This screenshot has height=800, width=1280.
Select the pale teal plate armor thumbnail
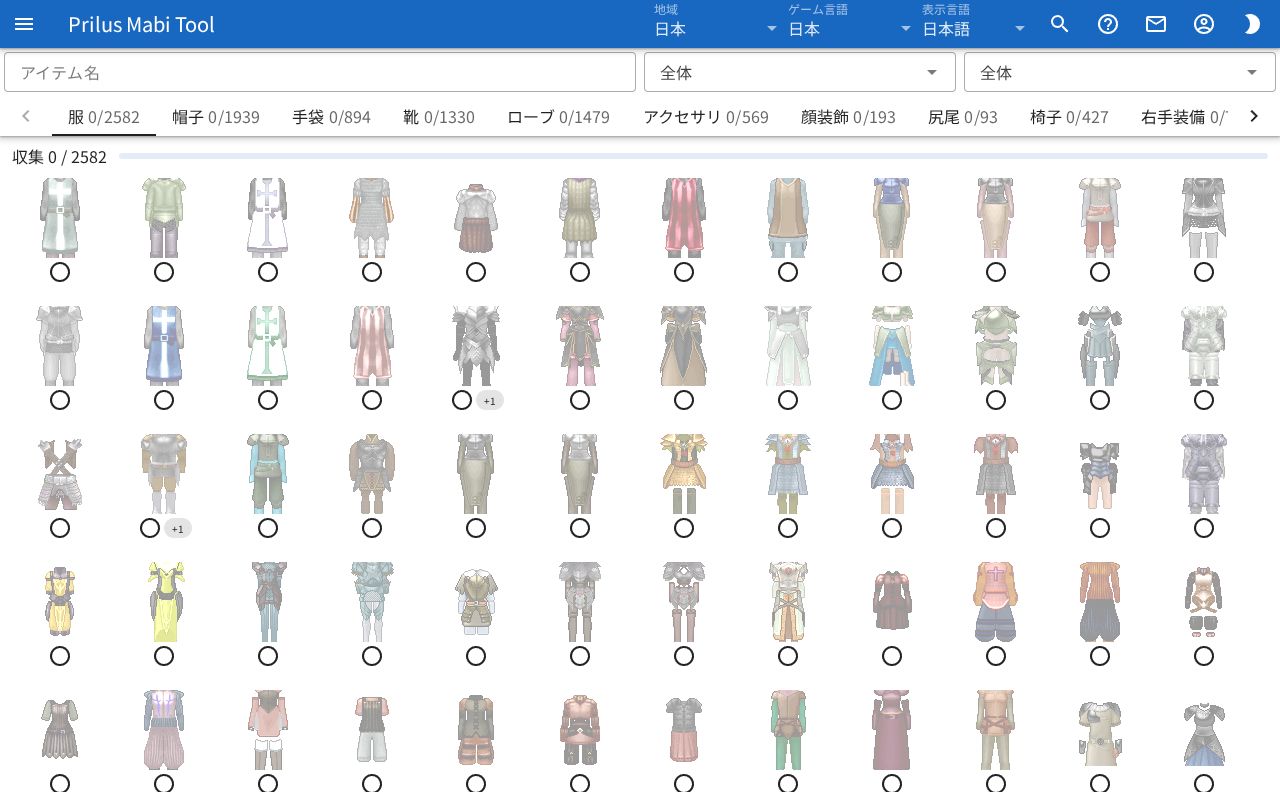[372, 601]
